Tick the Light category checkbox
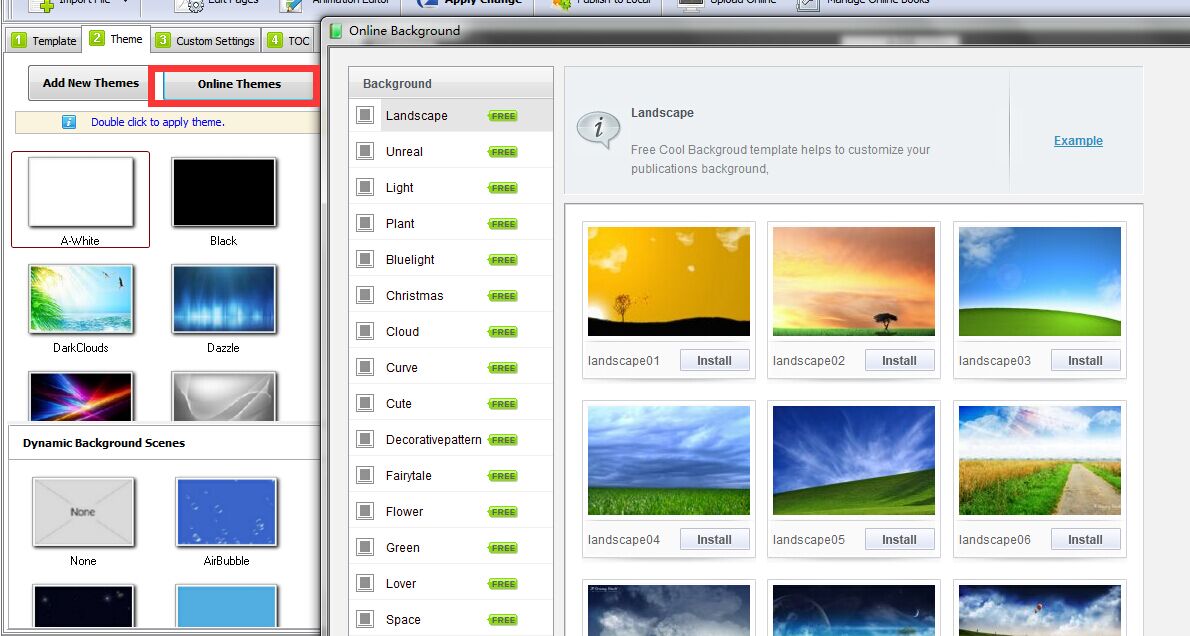1190x636 pixels. point(365,187)
